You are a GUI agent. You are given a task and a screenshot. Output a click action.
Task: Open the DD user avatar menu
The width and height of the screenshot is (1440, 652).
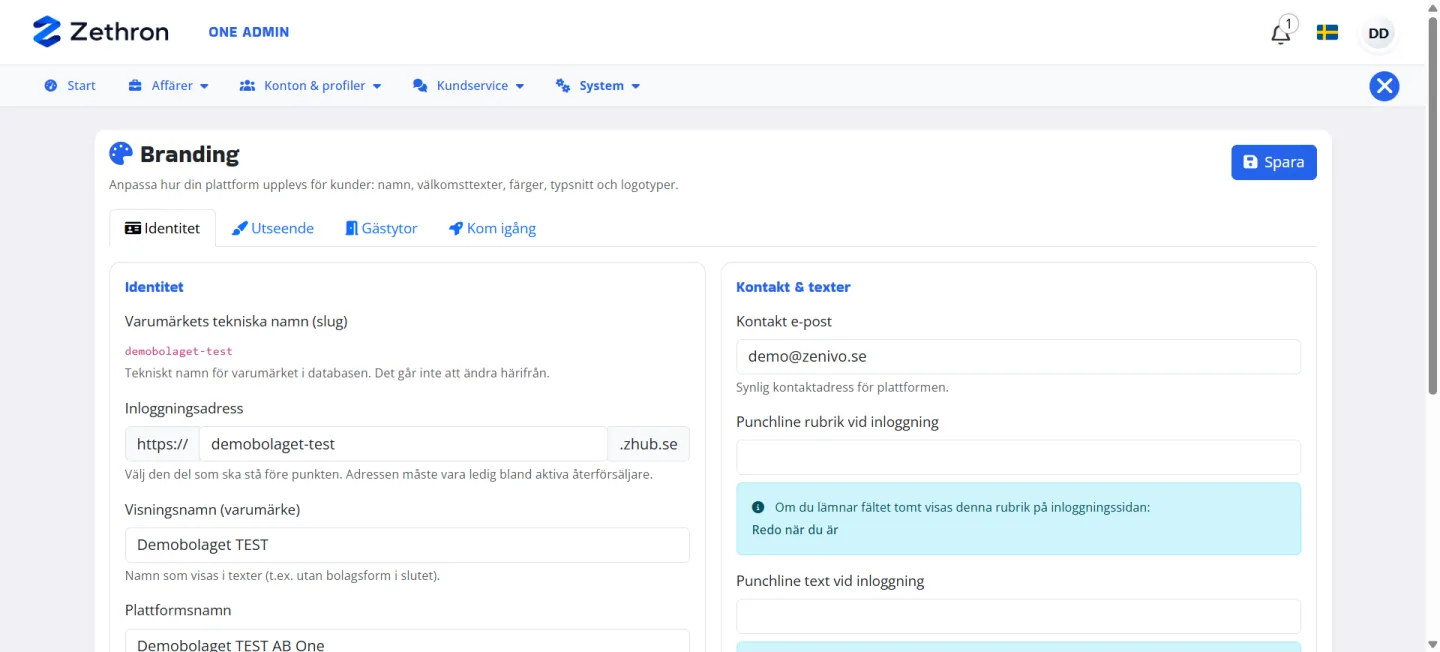1378,33
